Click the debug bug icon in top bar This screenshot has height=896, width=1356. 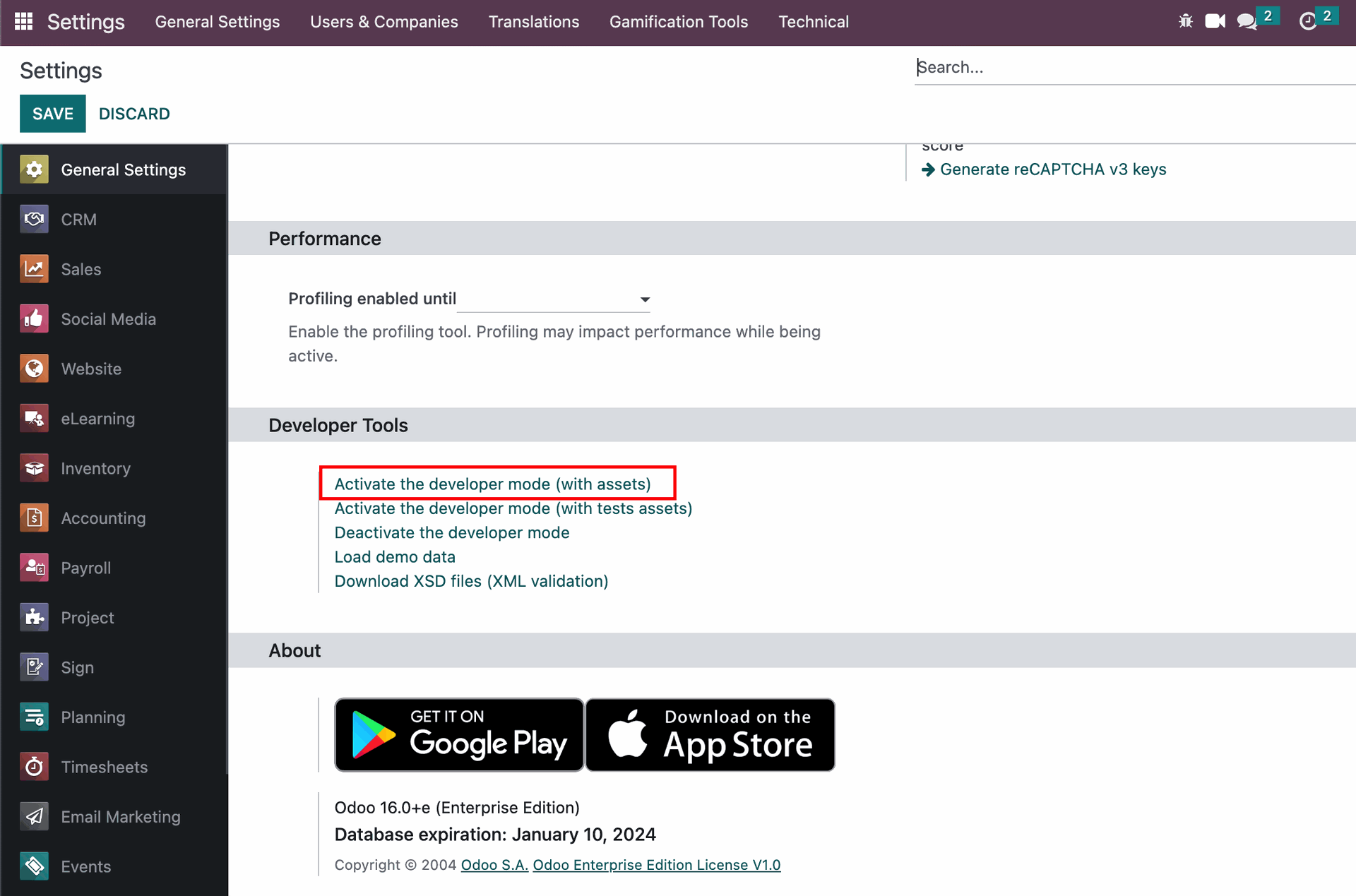click(1186, 21)
